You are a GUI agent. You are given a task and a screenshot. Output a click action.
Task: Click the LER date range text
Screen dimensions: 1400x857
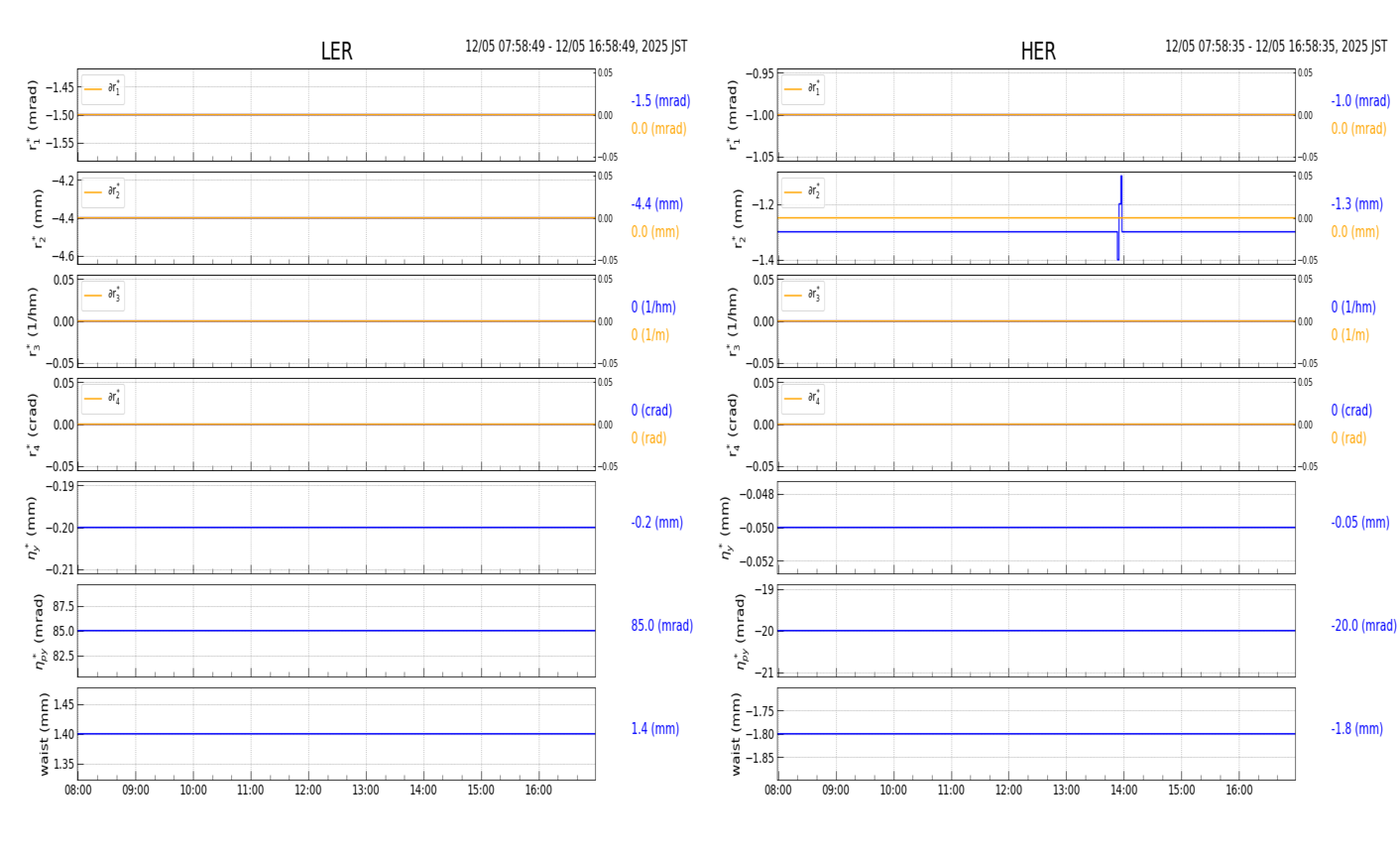point(576,47)
